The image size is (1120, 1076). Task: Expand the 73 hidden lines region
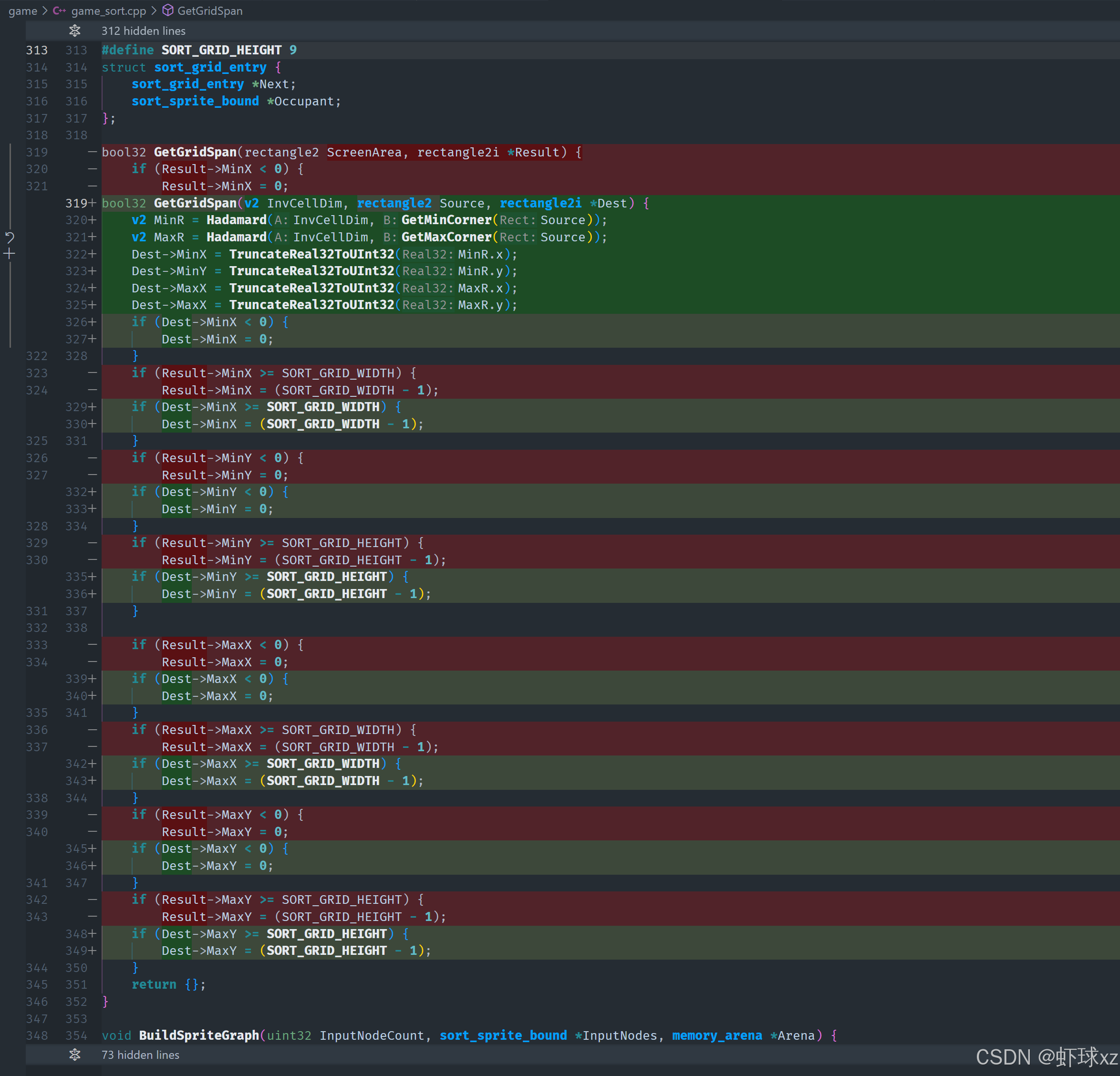140,1054
